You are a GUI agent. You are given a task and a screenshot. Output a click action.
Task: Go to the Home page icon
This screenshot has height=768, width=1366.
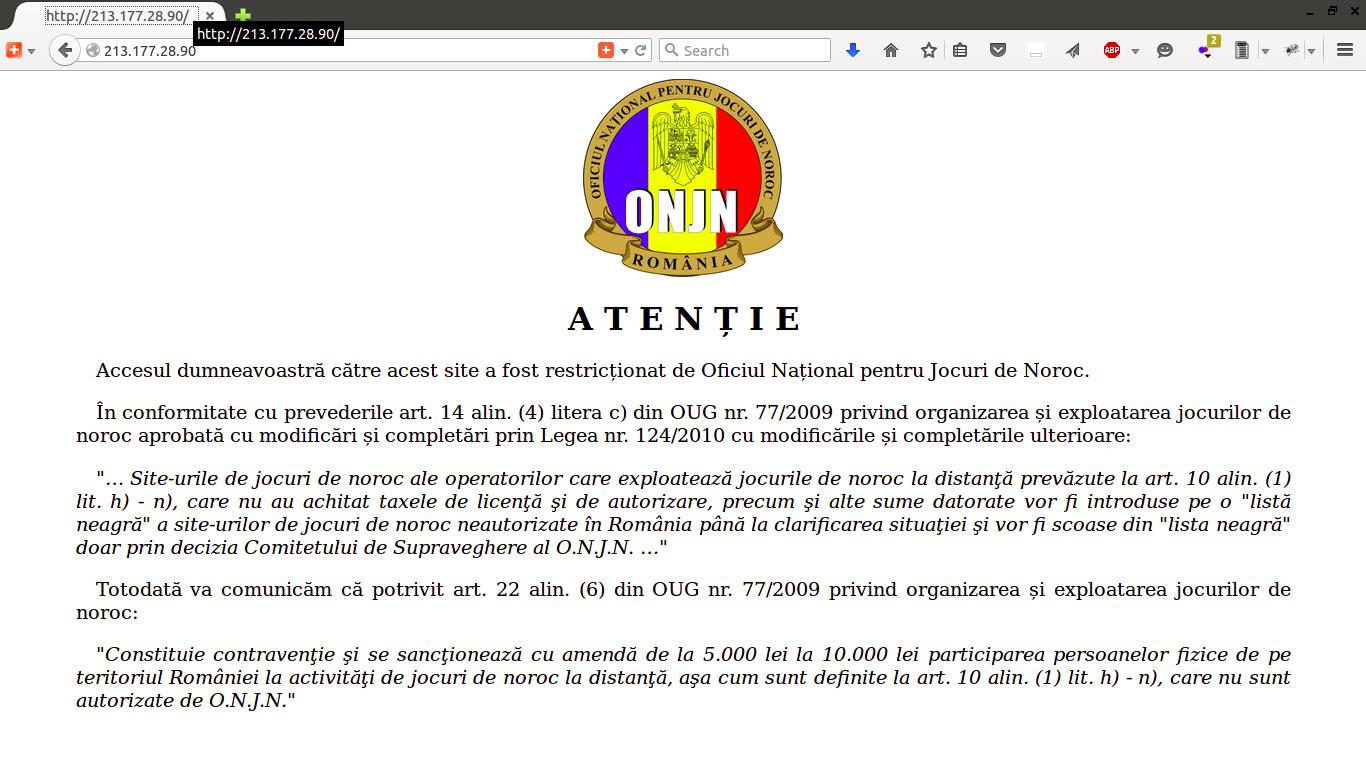point(891,50)
